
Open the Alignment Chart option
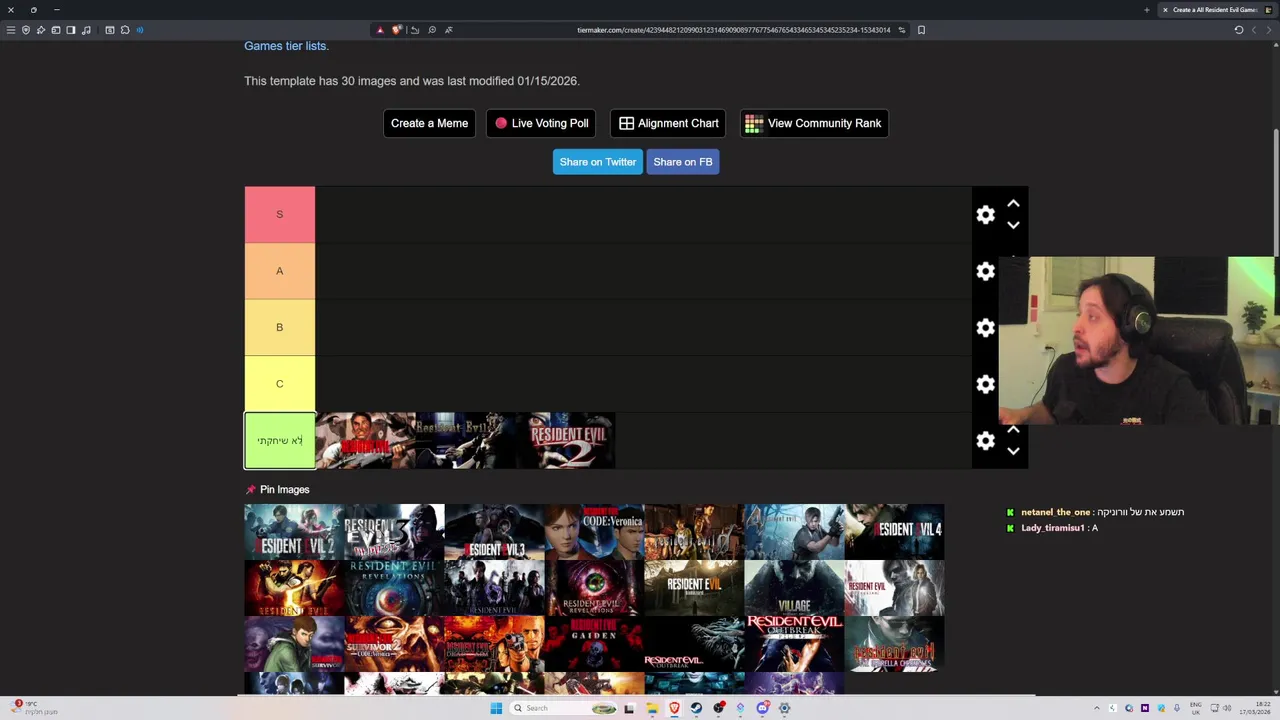(x=668, y=123)
